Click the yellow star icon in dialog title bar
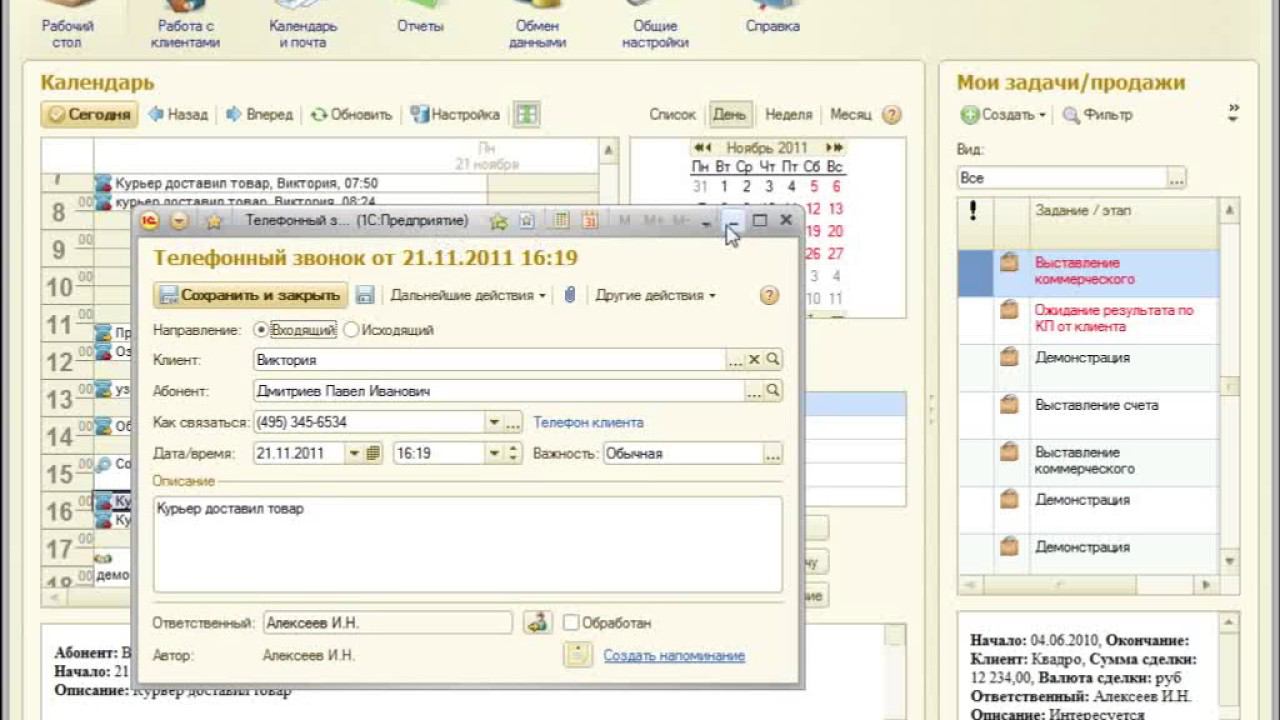 (x=213, y=221)
